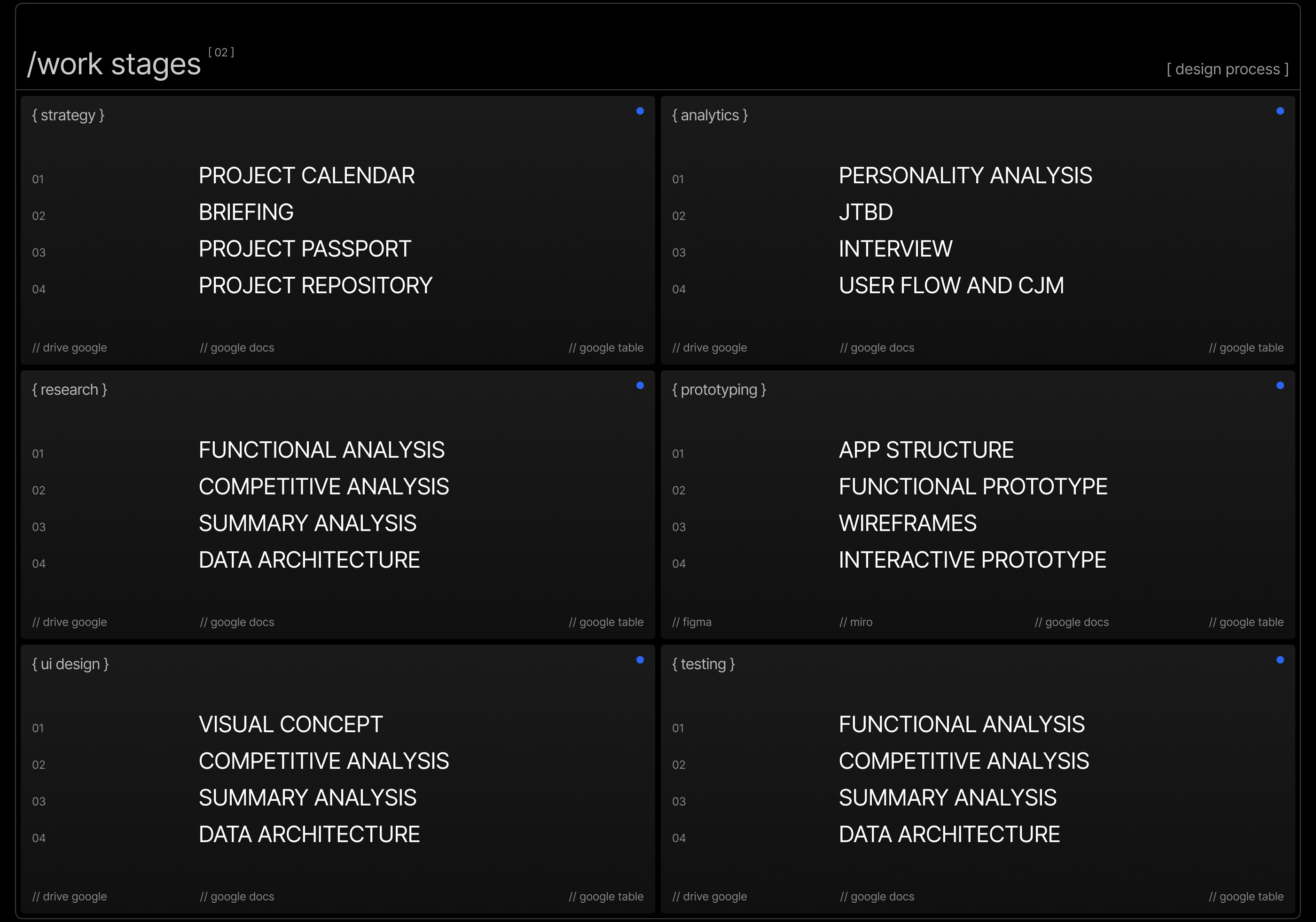Click the blue dot in testing card
1316x922 pixels.
(x=1279, y=660)
